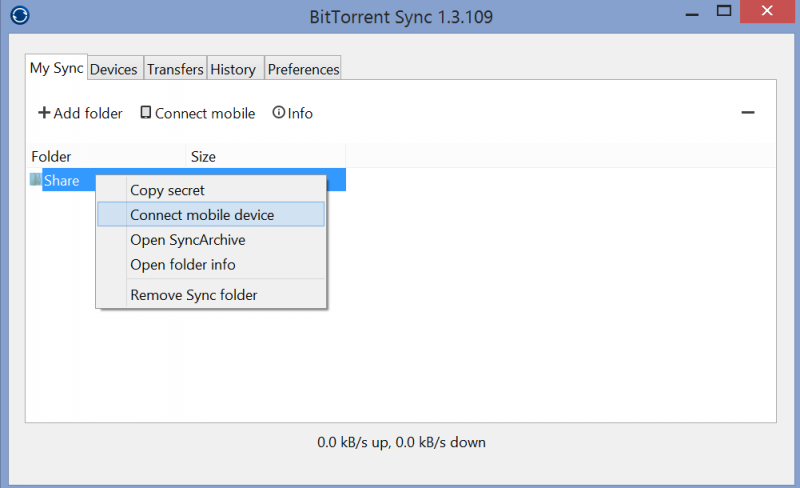Select the My Sync tab
800x488 pixels.
[57, 67]
